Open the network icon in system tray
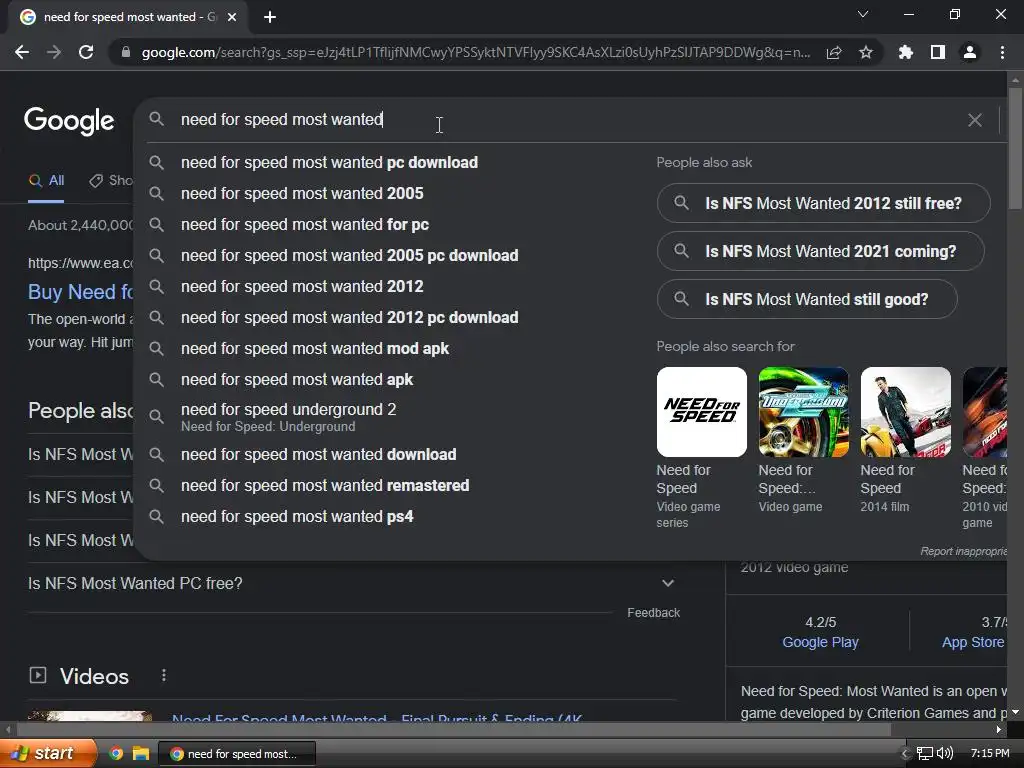This screenshot has height=768, width=1024. coord(925,754)
